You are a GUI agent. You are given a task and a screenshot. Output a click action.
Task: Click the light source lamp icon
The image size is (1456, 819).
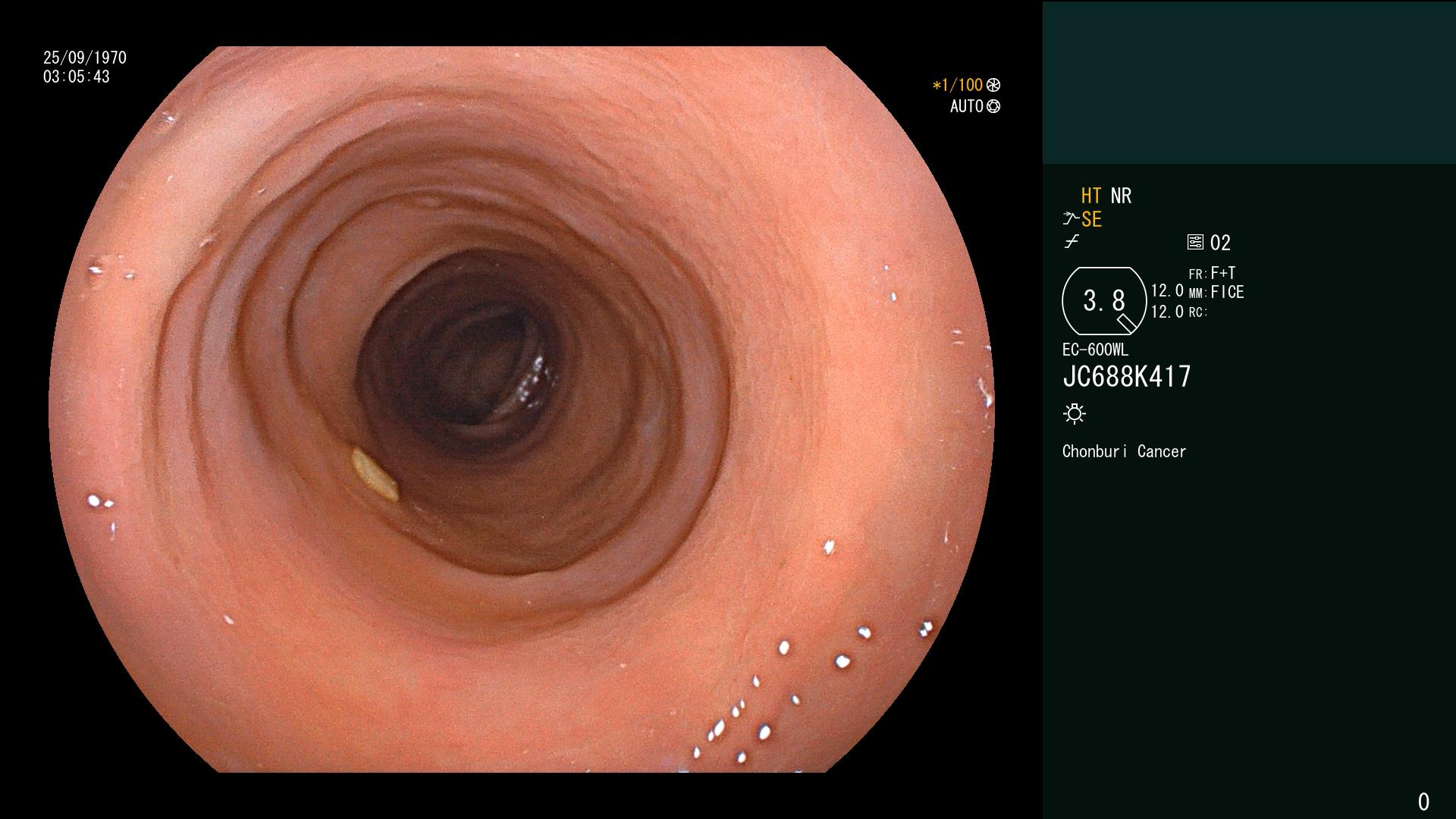click(x=1075, y=413)
